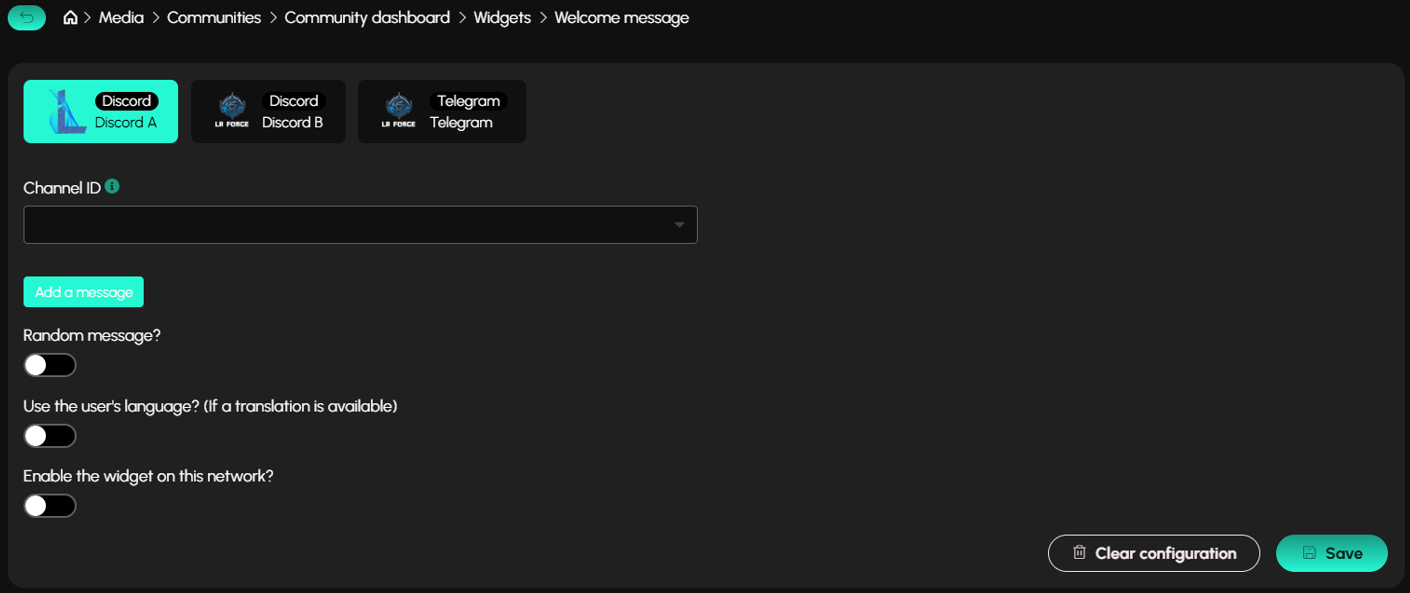This screenshot has width=1410, height=593.
Task: Click the green back arrow button
Action: (x=27, y=18)
